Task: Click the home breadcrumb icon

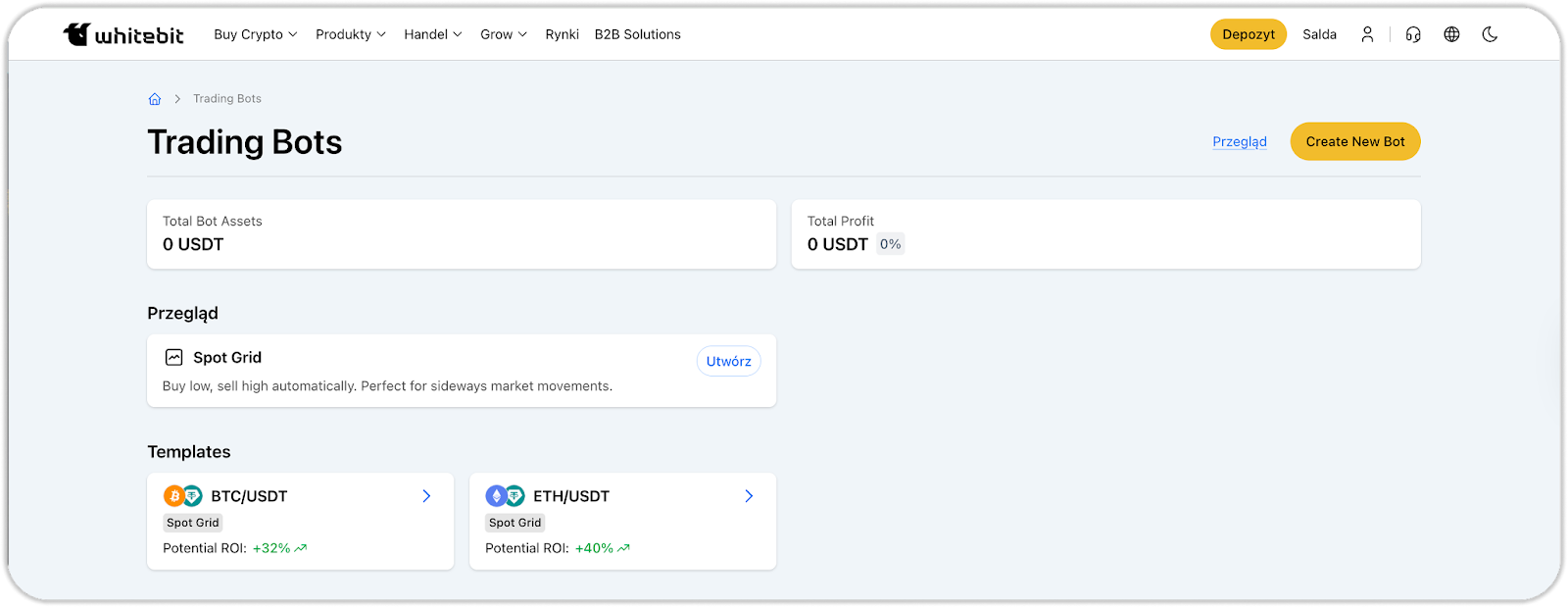Action: pos(155,99)
